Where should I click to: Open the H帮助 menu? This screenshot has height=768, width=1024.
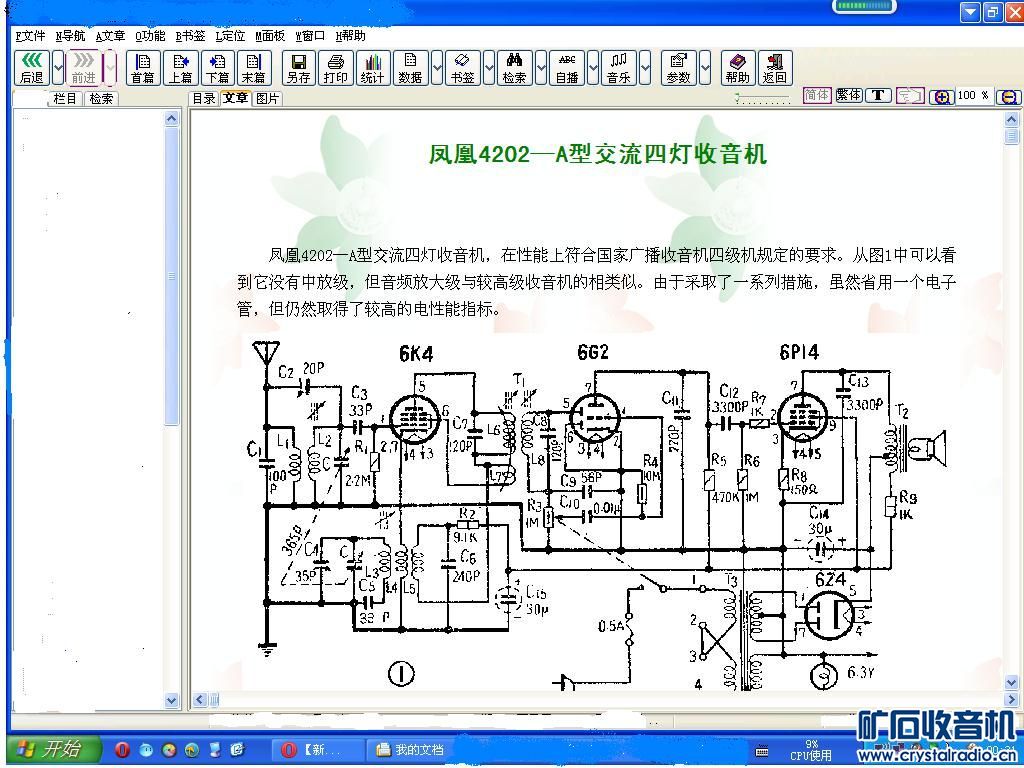click(x=350, y=36)
